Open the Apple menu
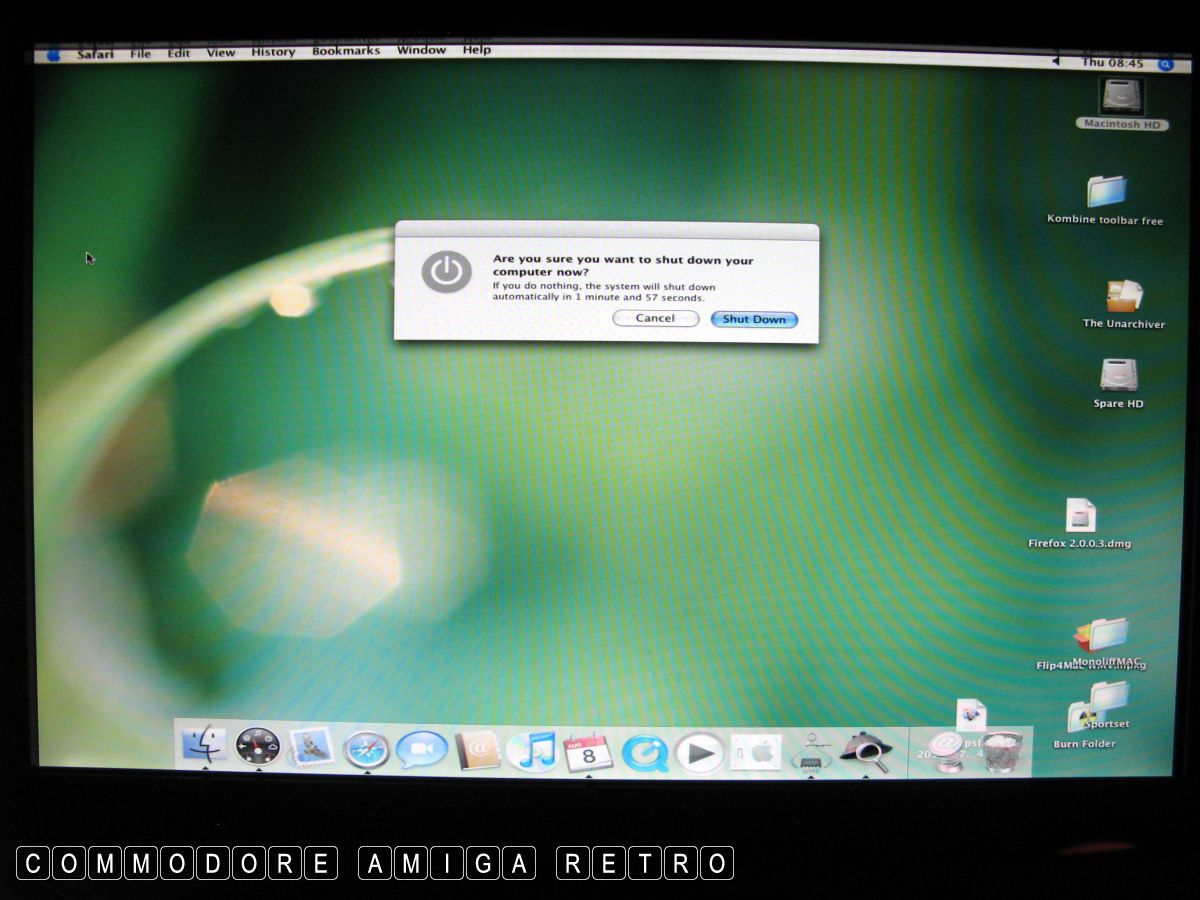1200x900 pixels. [54, 54]
